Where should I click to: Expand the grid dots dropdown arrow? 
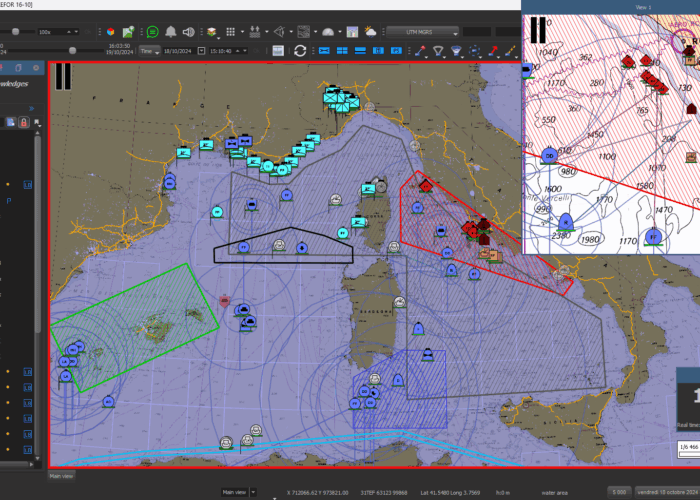pyautogui.click(x=242, y=32)
